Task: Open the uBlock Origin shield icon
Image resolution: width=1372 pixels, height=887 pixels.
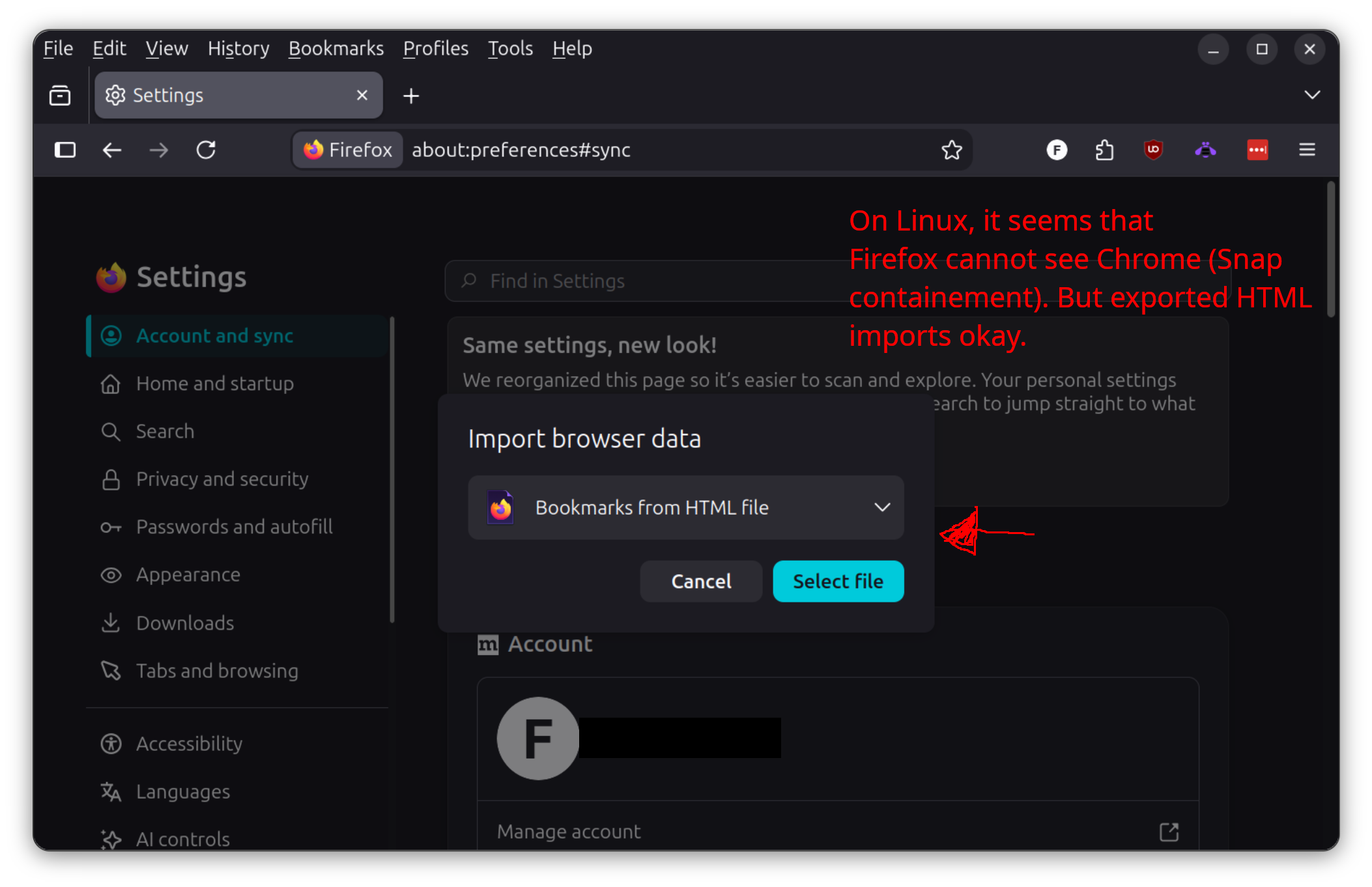Action: 1153,150
